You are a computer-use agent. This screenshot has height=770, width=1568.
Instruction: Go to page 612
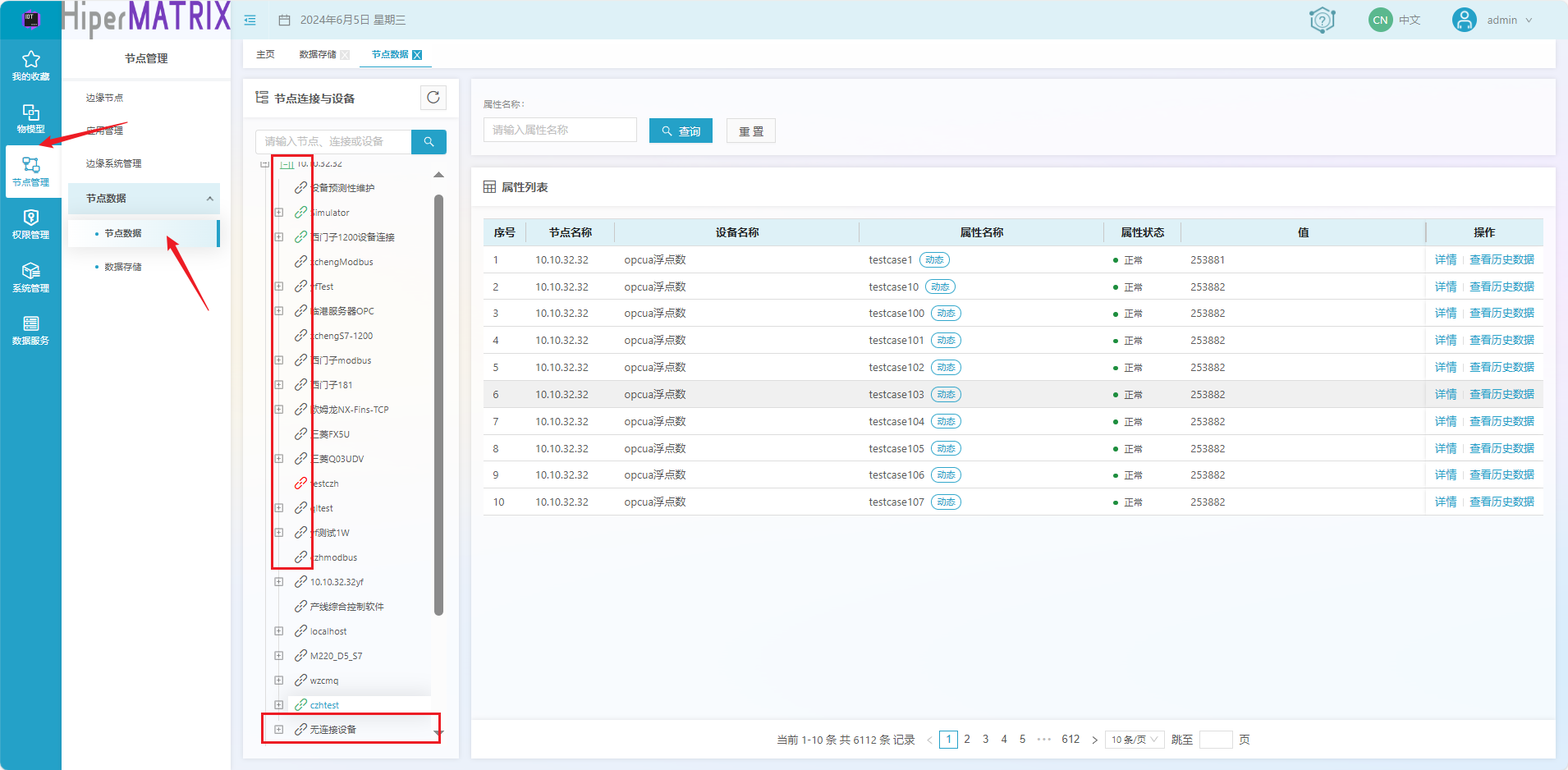pos(1071,740)
